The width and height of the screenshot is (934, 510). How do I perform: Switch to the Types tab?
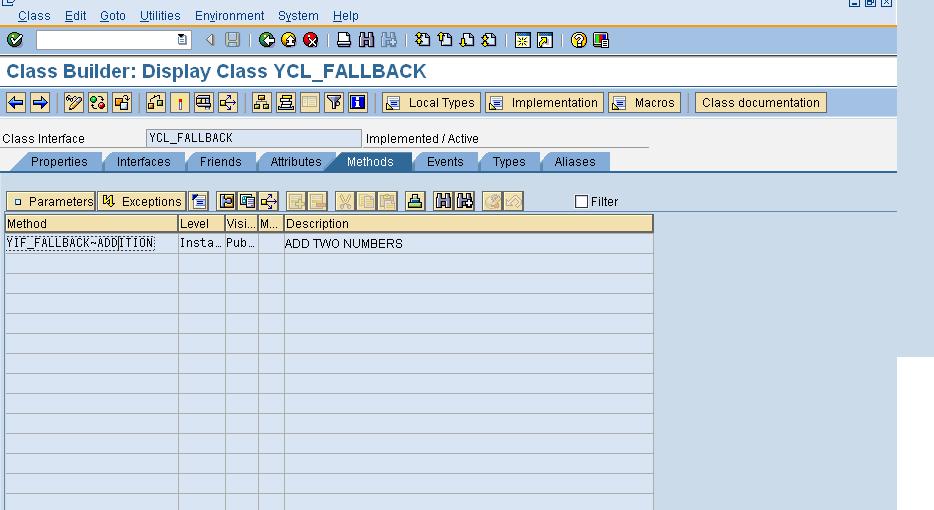click(509, 161)
